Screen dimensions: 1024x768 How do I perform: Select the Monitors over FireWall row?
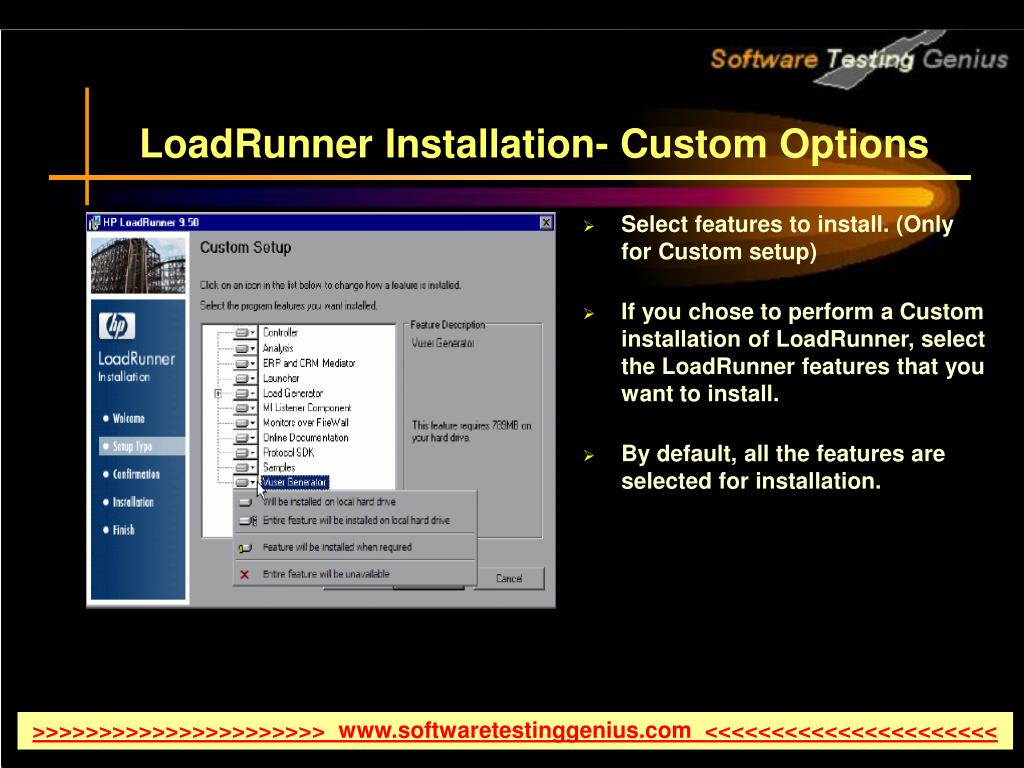coord(306,423)
